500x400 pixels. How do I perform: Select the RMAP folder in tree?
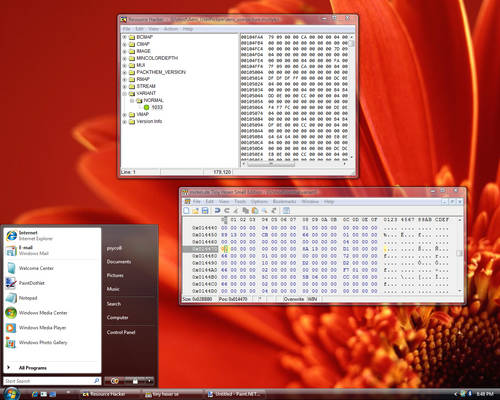[143, 79]
